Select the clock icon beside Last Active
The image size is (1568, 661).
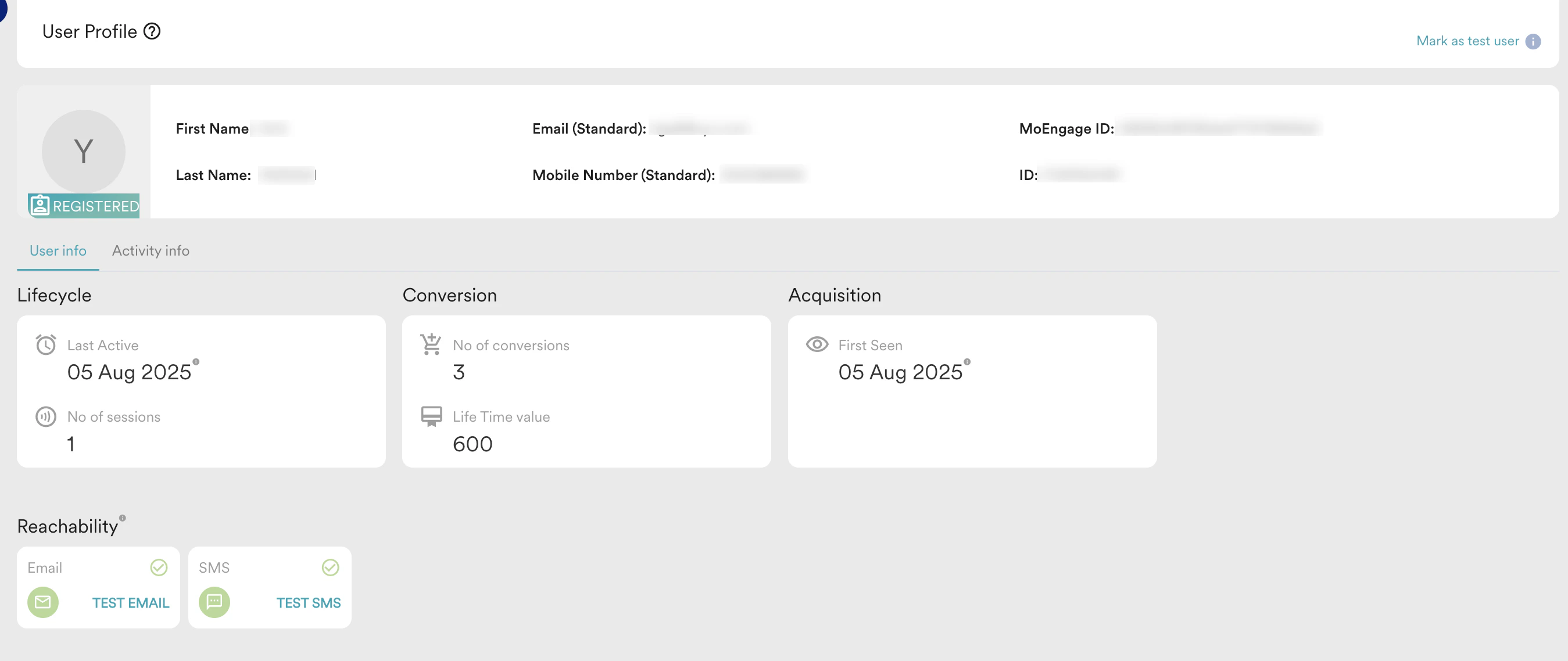(46, 345)
